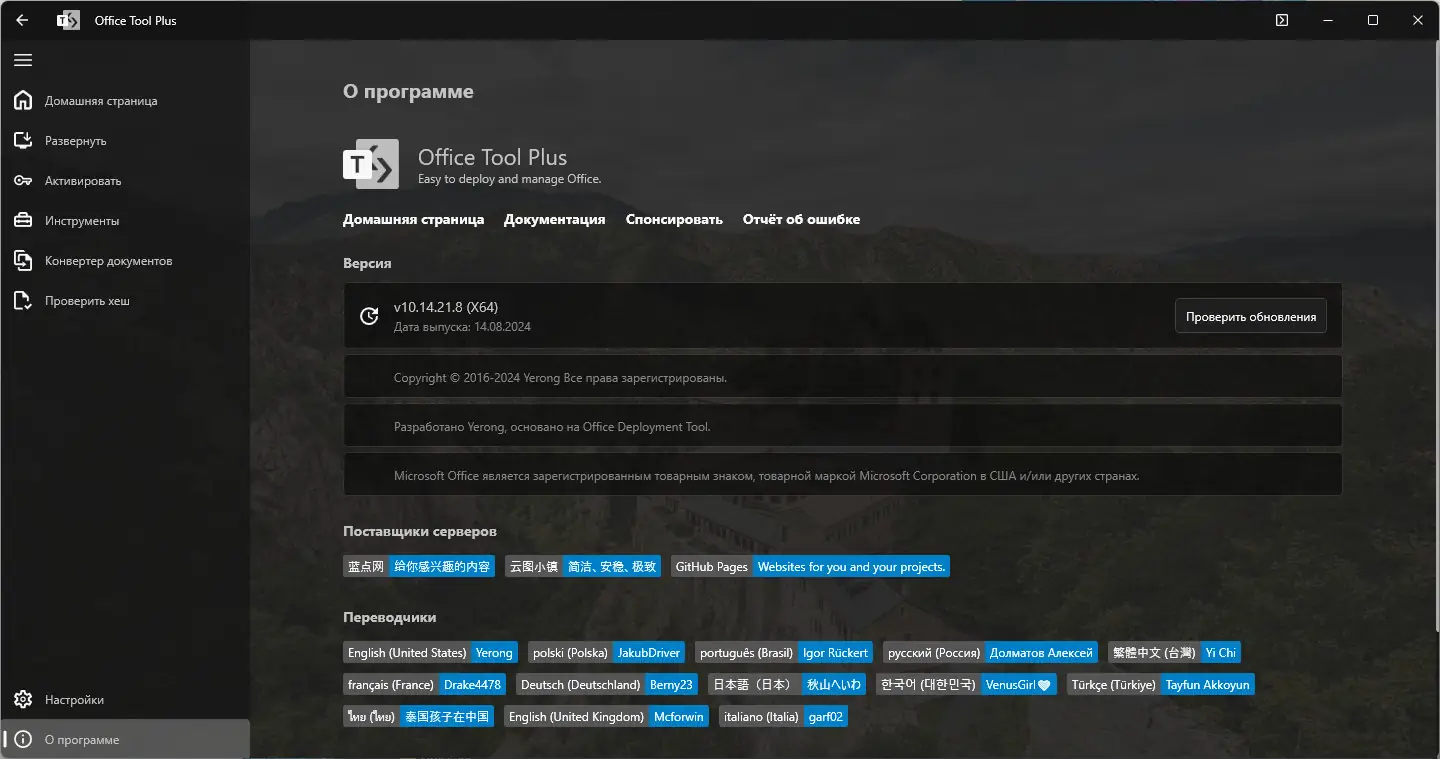Open the 蓝点网 server provider tag

pos(419,566)
